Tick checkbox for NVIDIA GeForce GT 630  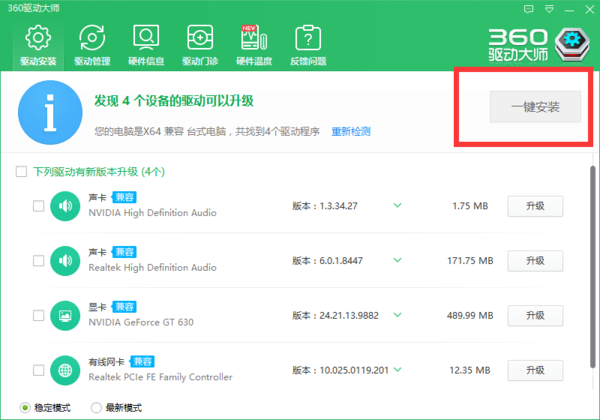tap(38, 316)
